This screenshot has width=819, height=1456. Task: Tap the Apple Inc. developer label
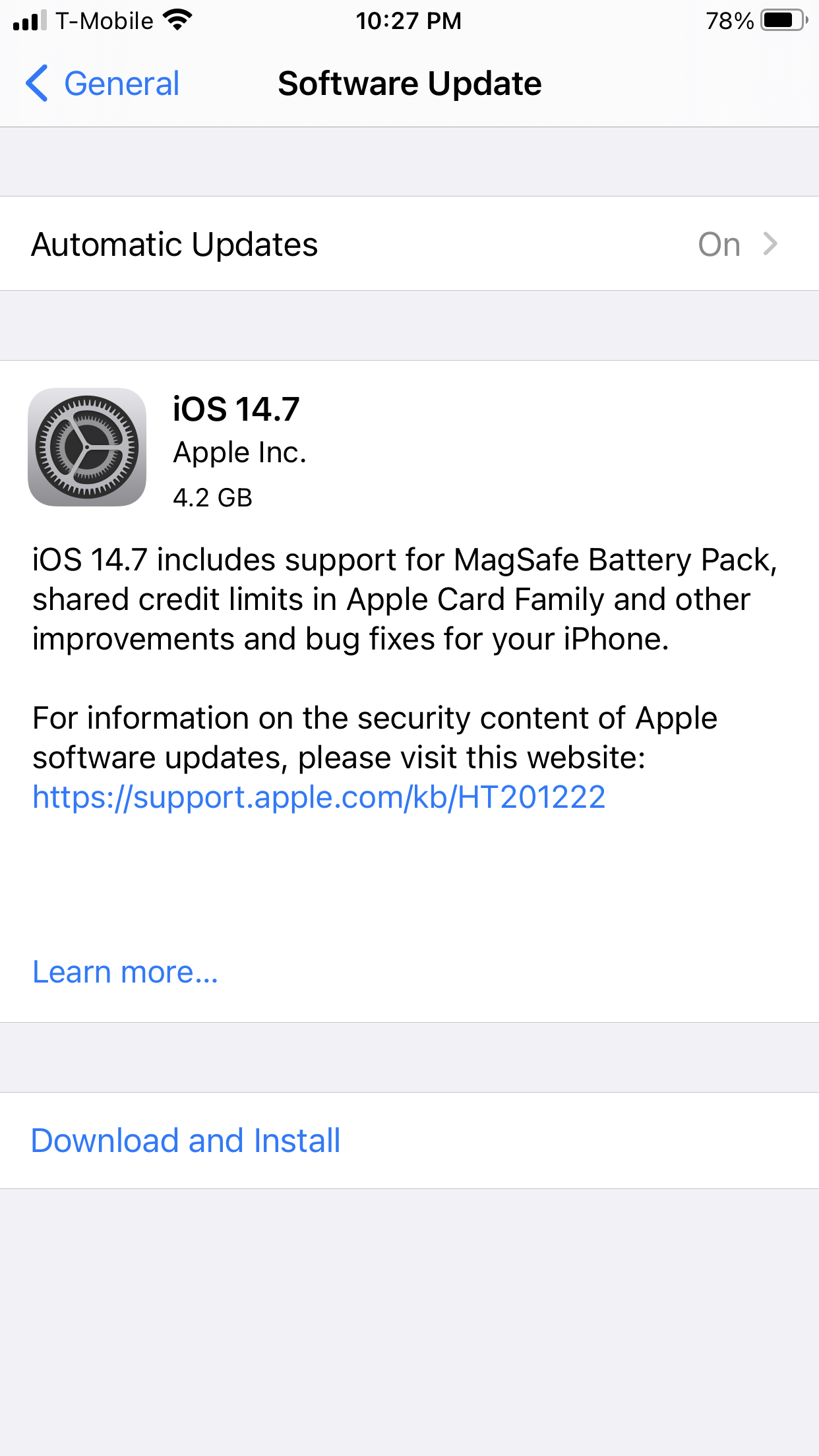239,452
